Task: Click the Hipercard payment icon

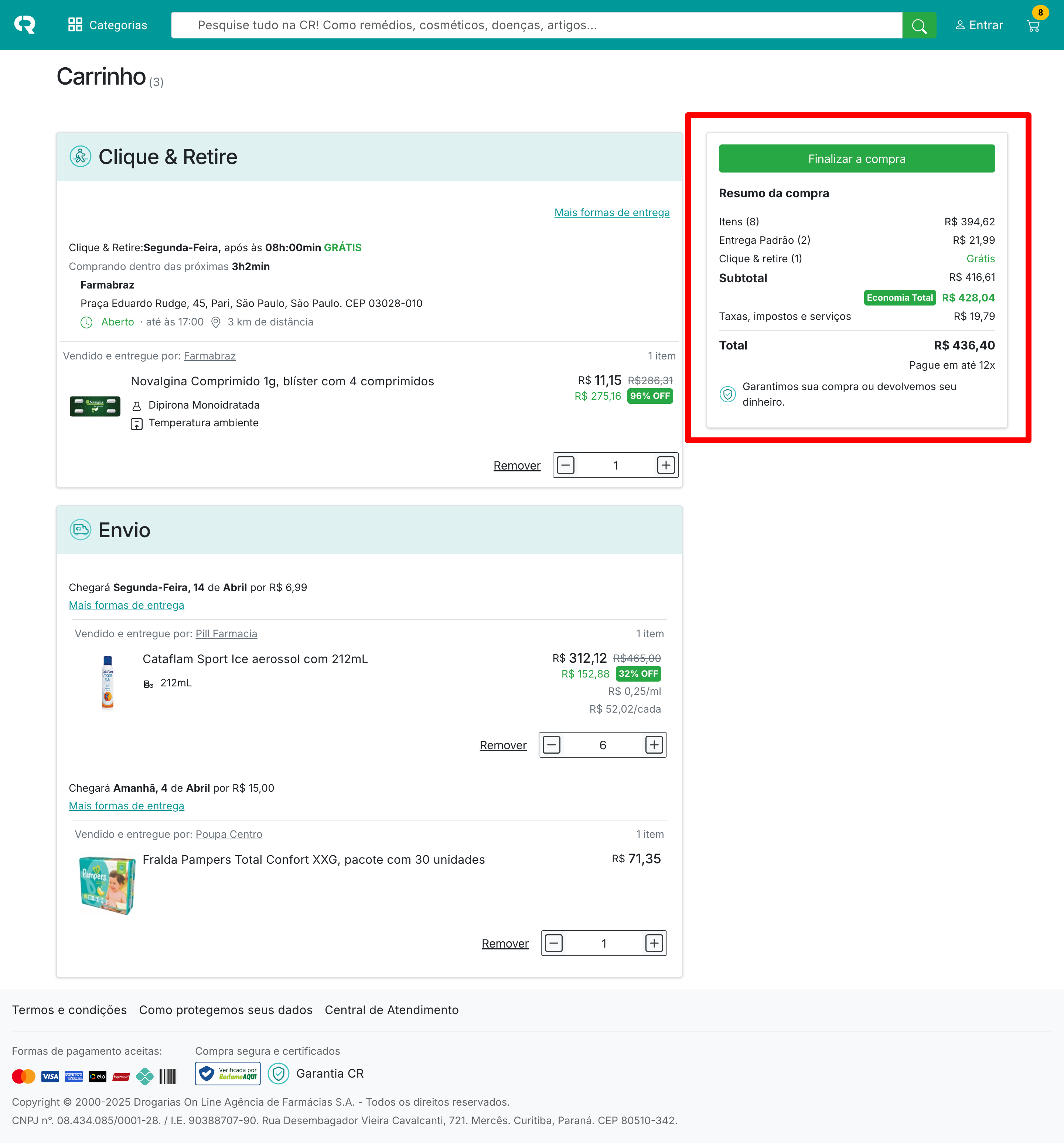Action: 121,1076
